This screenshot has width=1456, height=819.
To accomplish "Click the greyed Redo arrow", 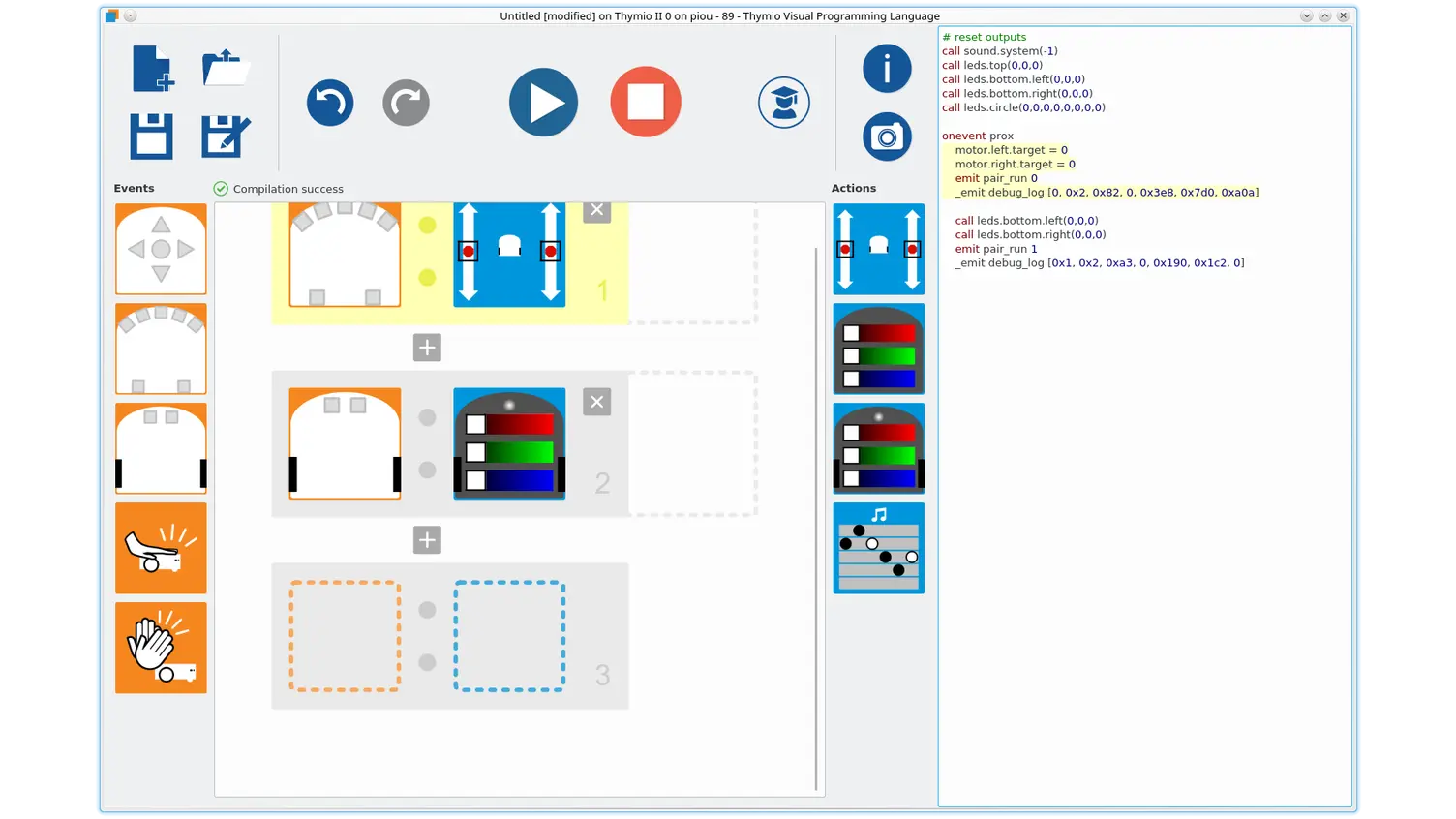I will pyautogui.click(x=406, y=103).
